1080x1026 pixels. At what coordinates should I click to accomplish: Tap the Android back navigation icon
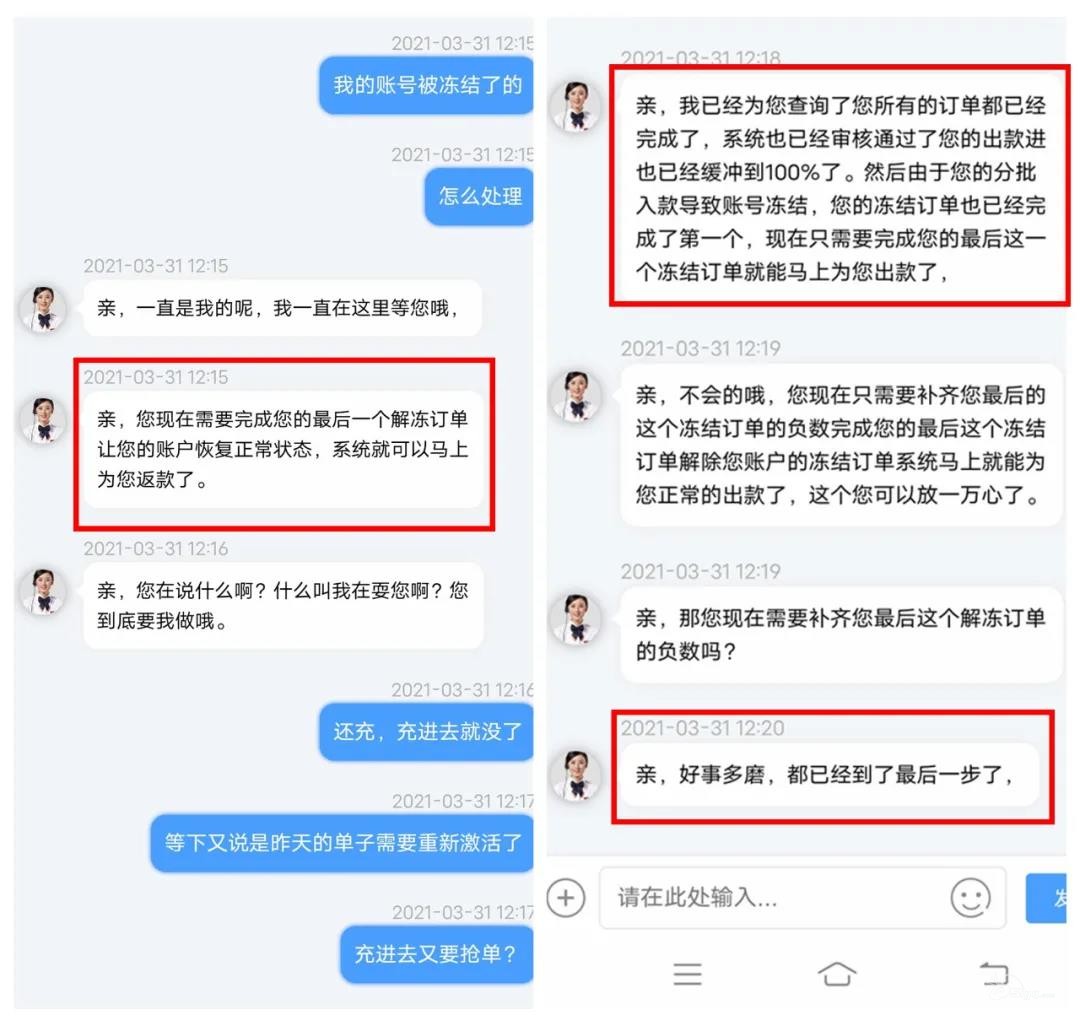[x=994, y=974]
